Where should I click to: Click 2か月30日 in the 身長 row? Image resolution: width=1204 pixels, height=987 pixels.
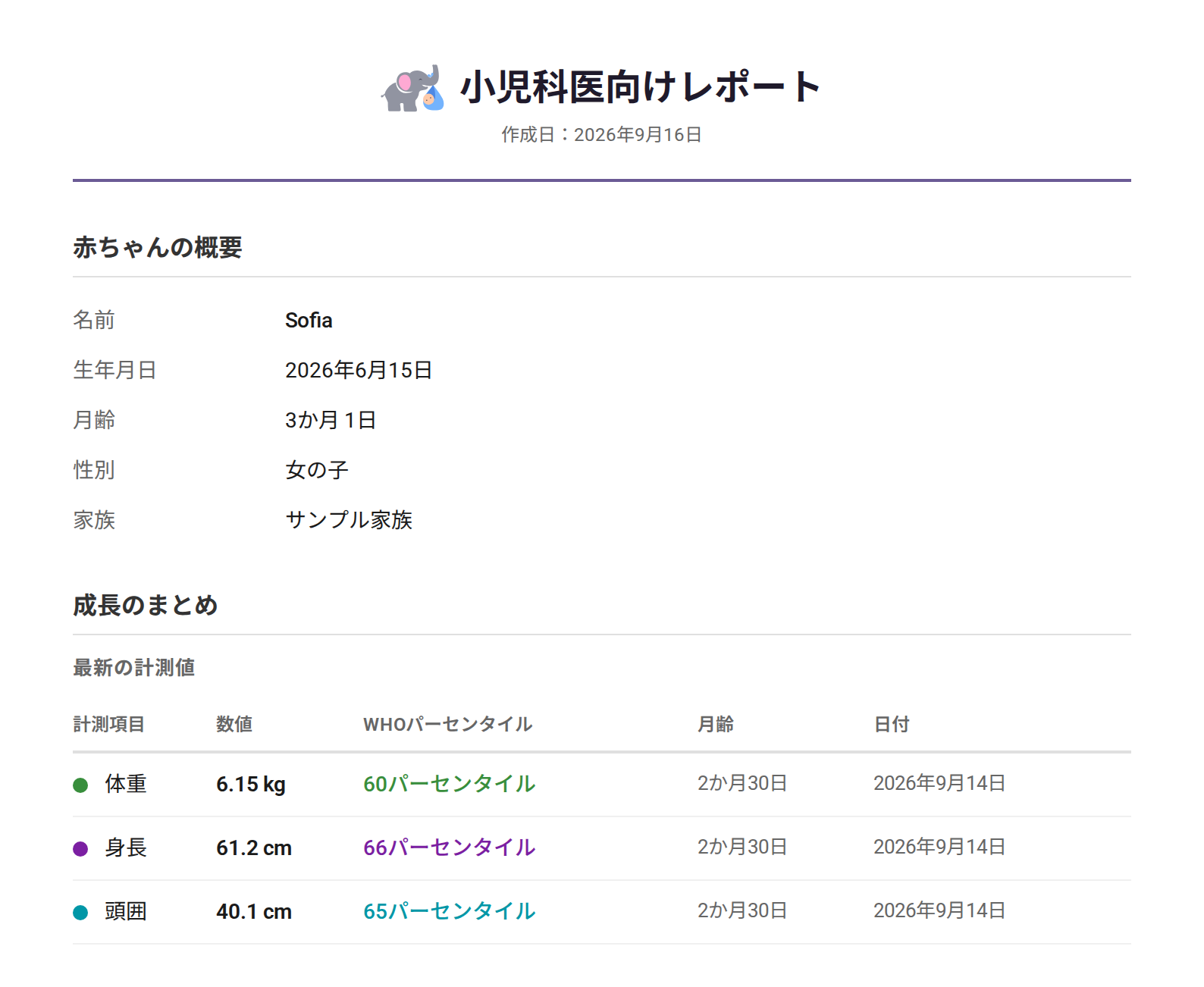click(742, 847)
